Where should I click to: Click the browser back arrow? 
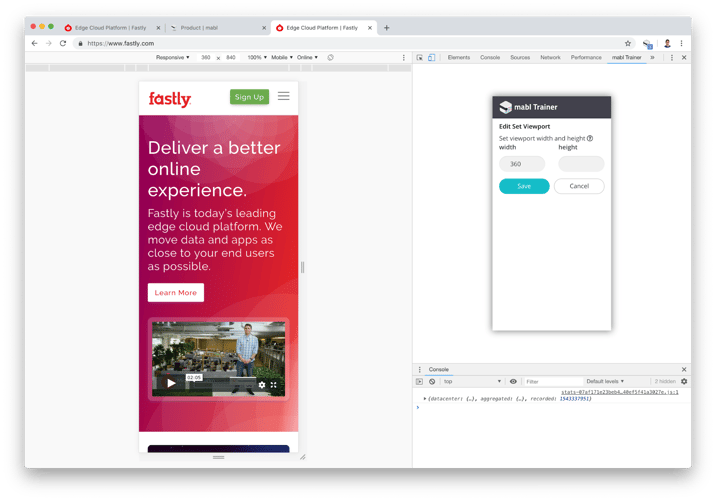coord(35,43)
